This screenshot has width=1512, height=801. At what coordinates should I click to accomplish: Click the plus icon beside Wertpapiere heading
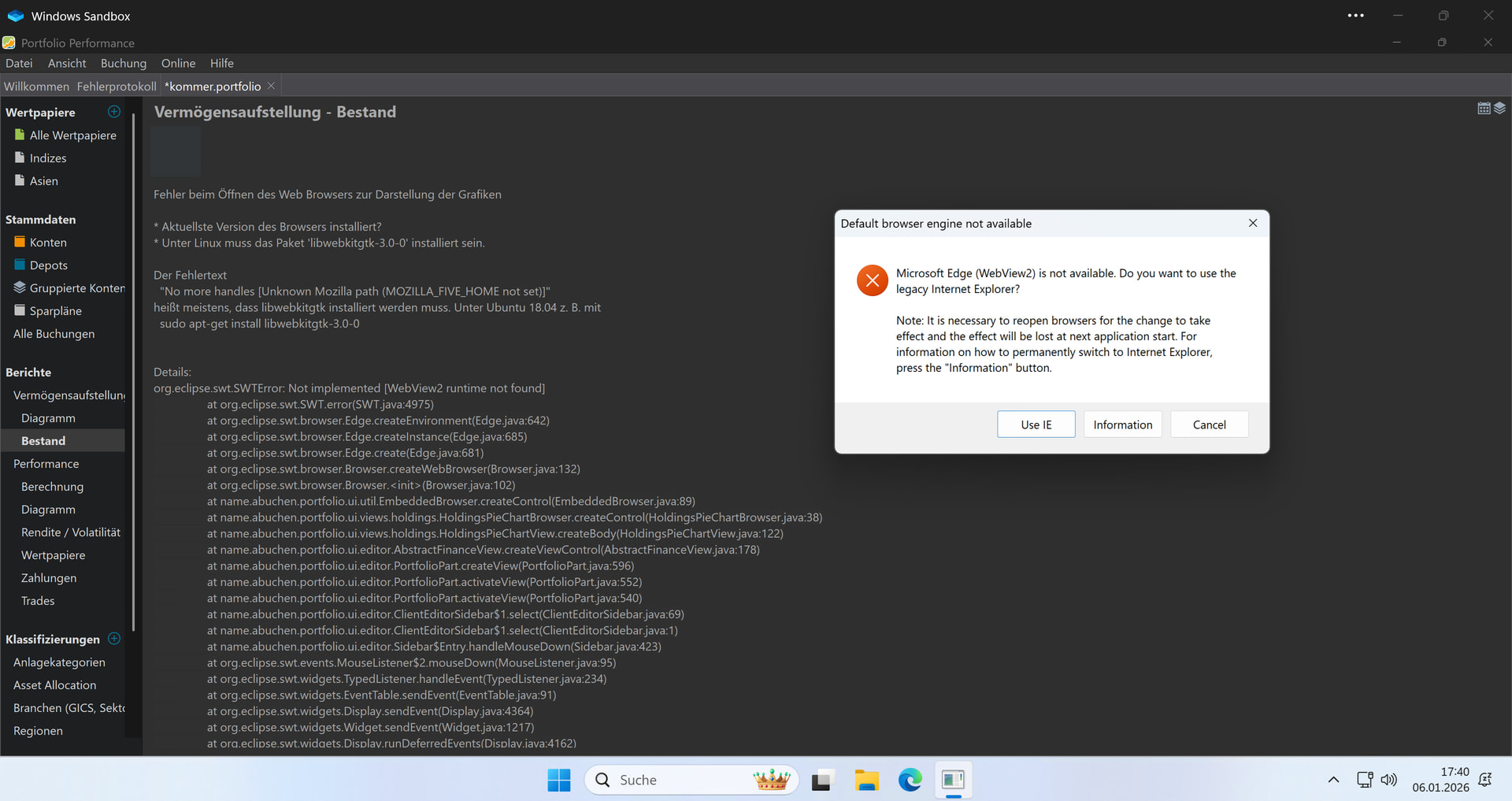pos(114,112)
